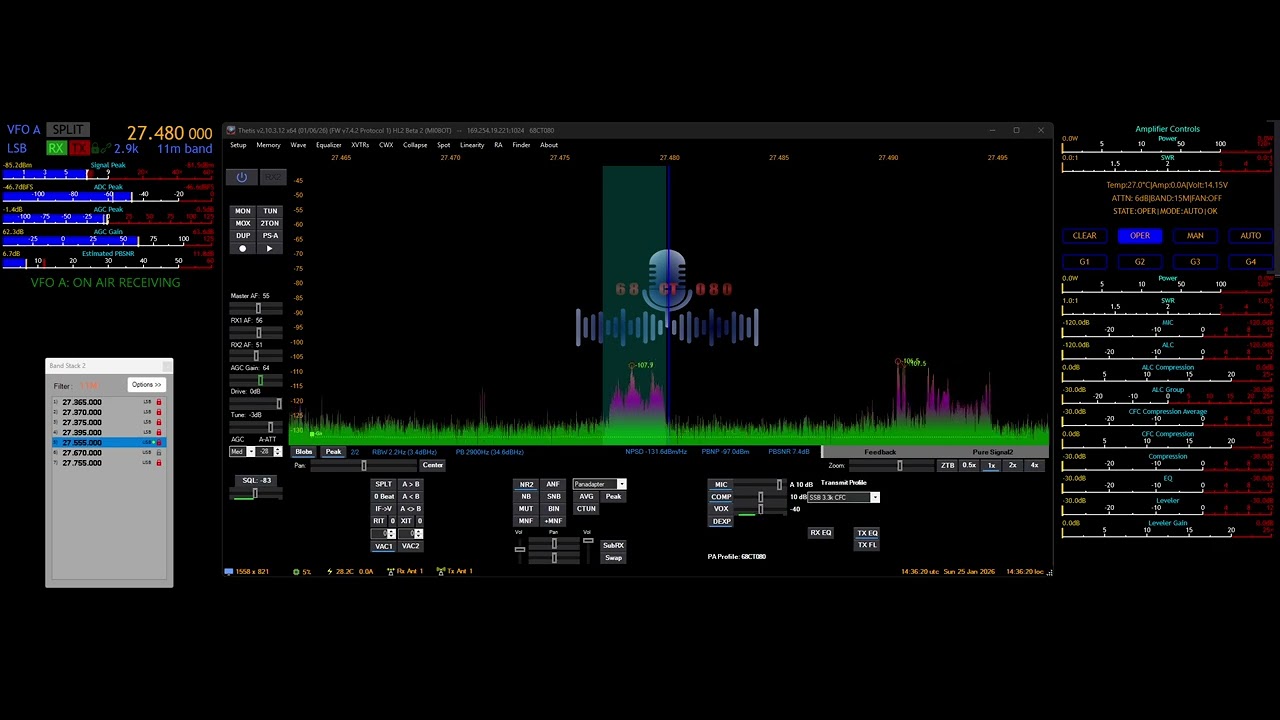Viewport: 1280px width, 720px height.
Task: Open the XVTRs menu
Action: tap(360, 145)
